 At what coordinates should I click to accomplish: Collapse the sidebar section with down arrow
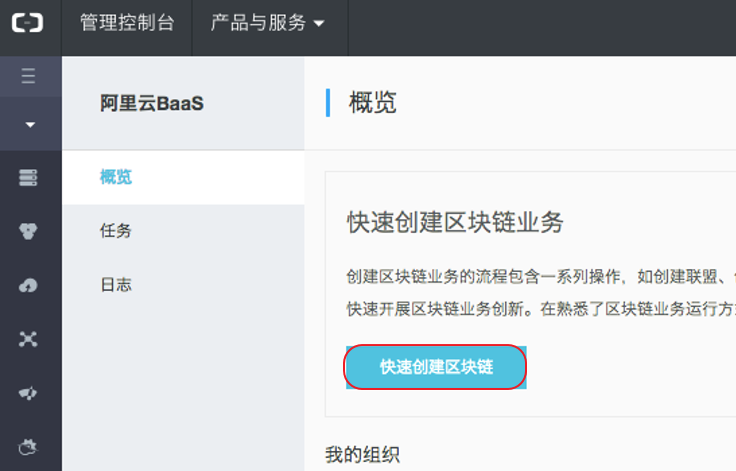tap(30, 124)
